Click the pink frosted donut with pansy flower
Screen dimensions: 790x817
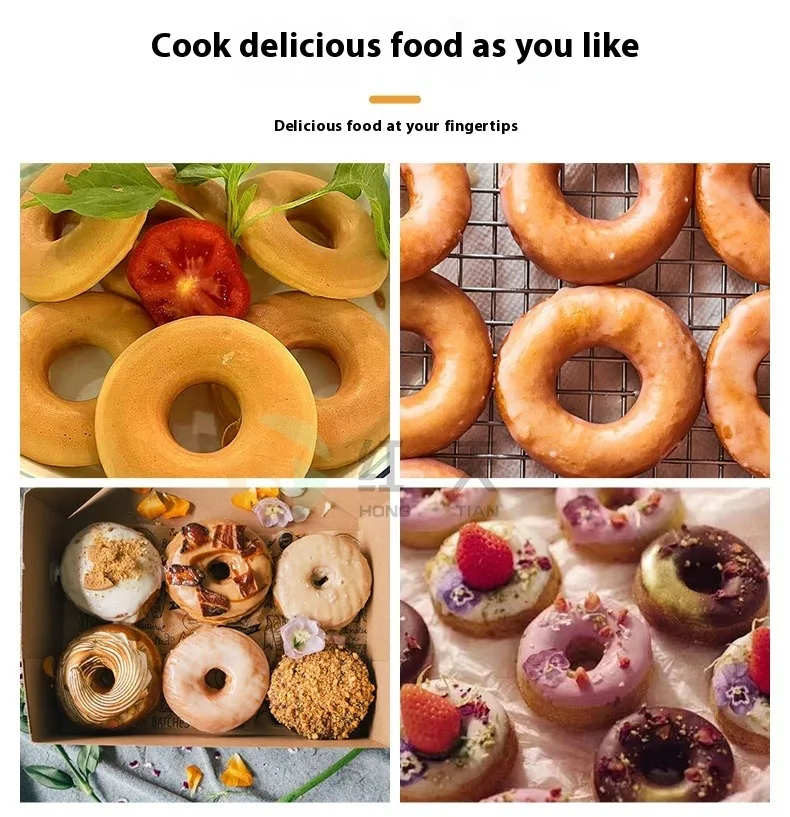(x=584, y=660)
